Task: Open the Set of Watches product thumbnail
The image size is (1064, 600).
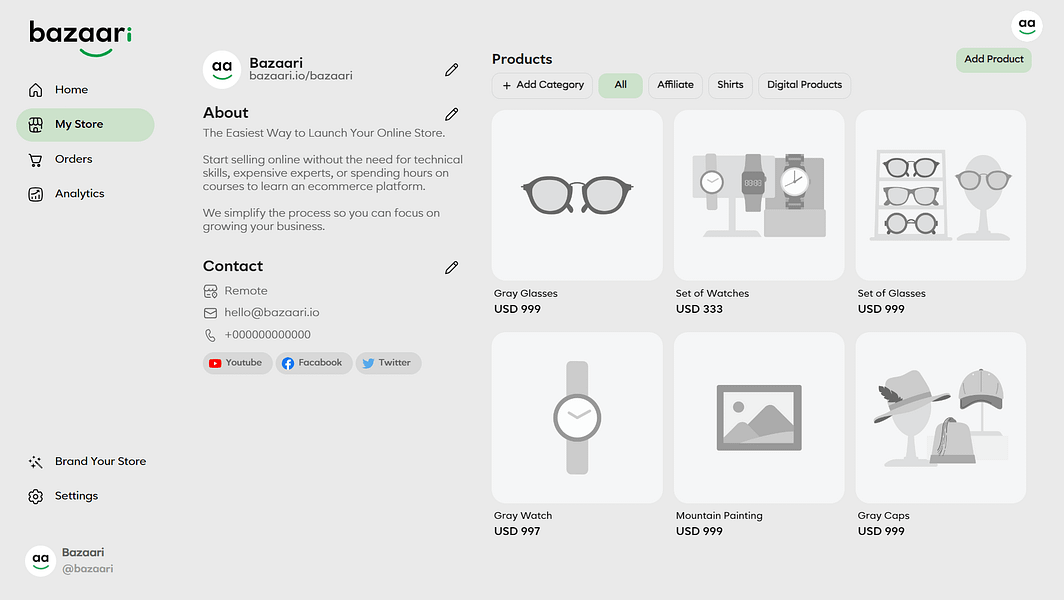Action: tap(759, 195)
